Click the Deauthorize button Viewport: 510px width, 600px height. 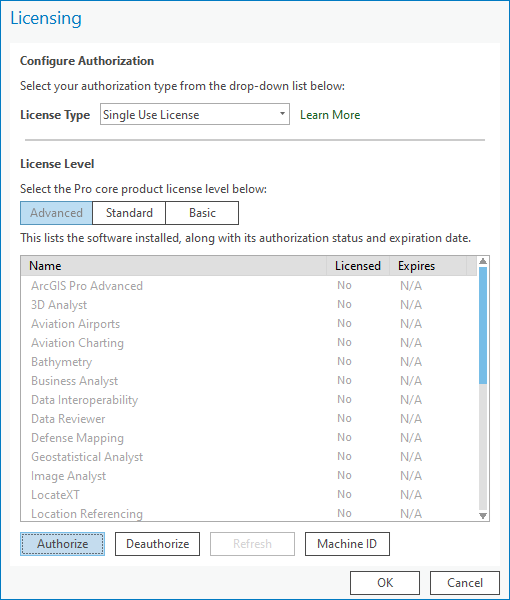tap(157, 544)
